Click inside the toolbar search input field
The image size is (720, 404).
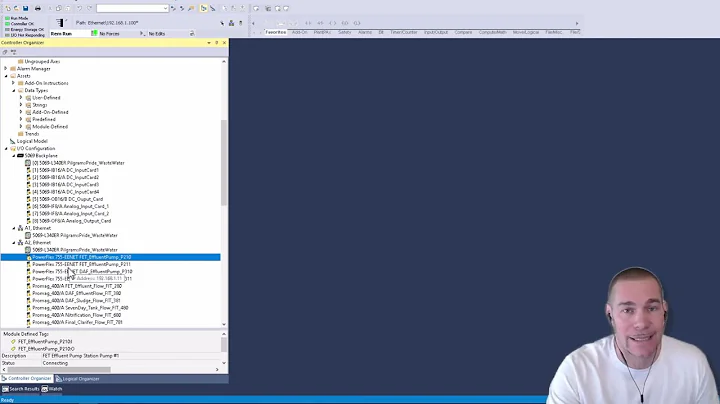(129, 8)
